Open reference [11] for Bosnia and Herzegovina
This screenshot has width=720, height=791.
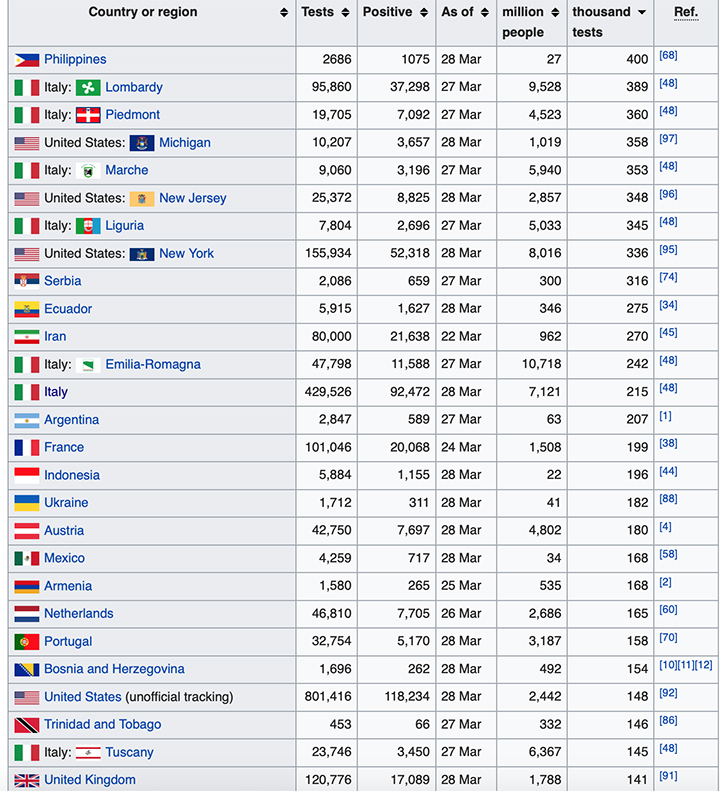pyautogui.click(x=686, y=665)
